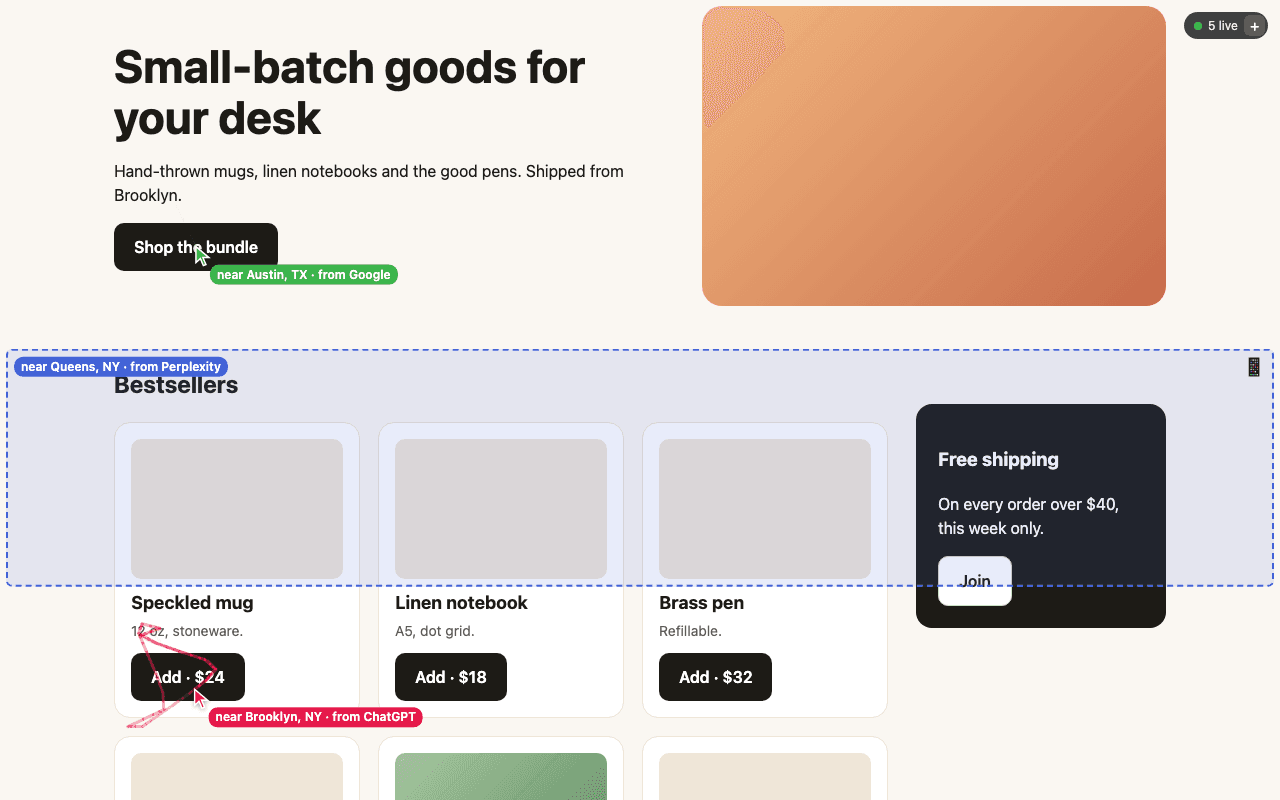
Task: Open the orange hero image
Action: pos(934,156)
